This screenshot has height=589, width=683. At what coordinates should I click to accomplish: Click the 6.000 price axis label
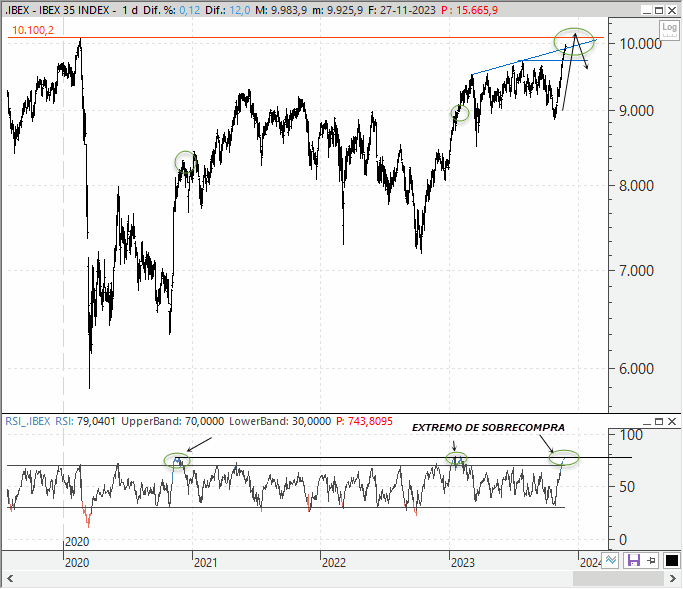(636, 369)
